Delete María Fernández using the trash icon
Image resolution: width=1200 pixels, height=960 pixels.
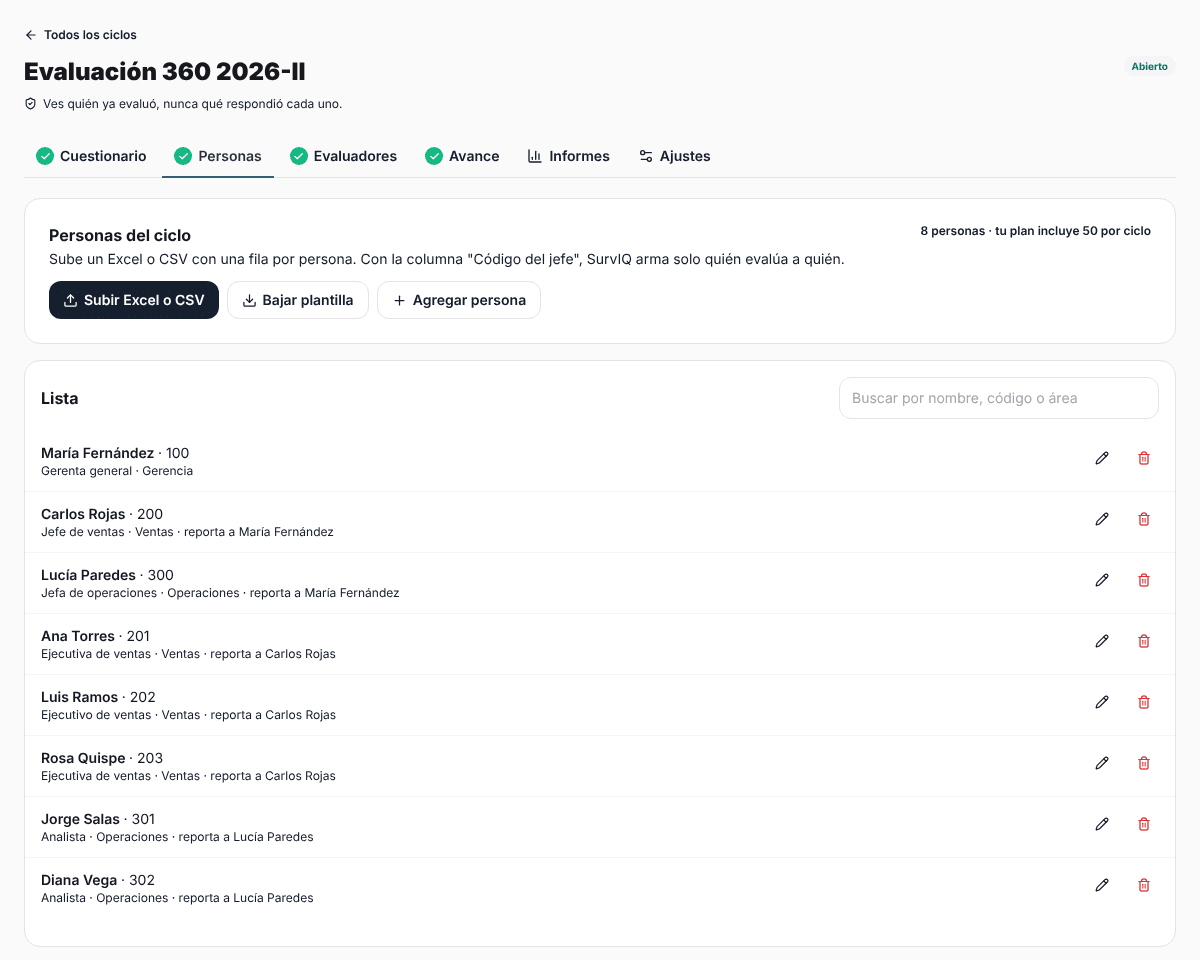click(x=1144, y=458)
